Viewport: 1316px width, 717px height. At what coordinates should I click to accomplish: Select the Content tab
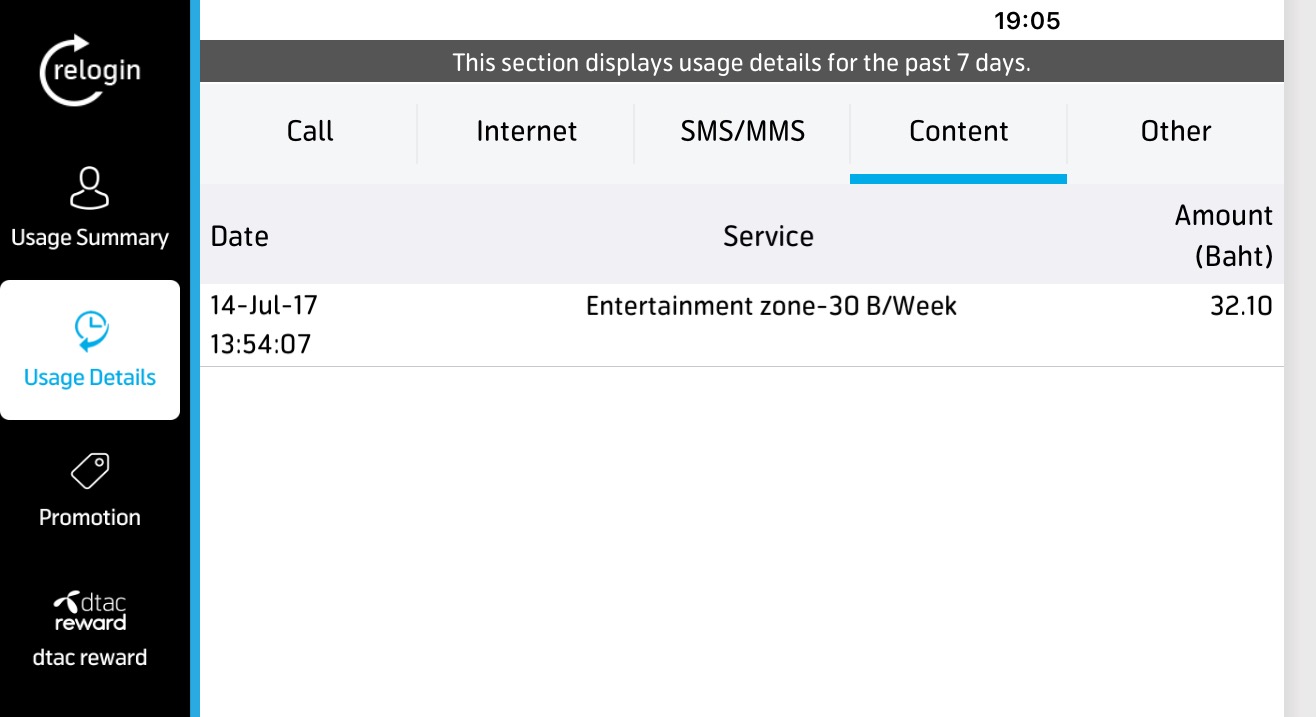pyautogui.click(x=958, y=131)
